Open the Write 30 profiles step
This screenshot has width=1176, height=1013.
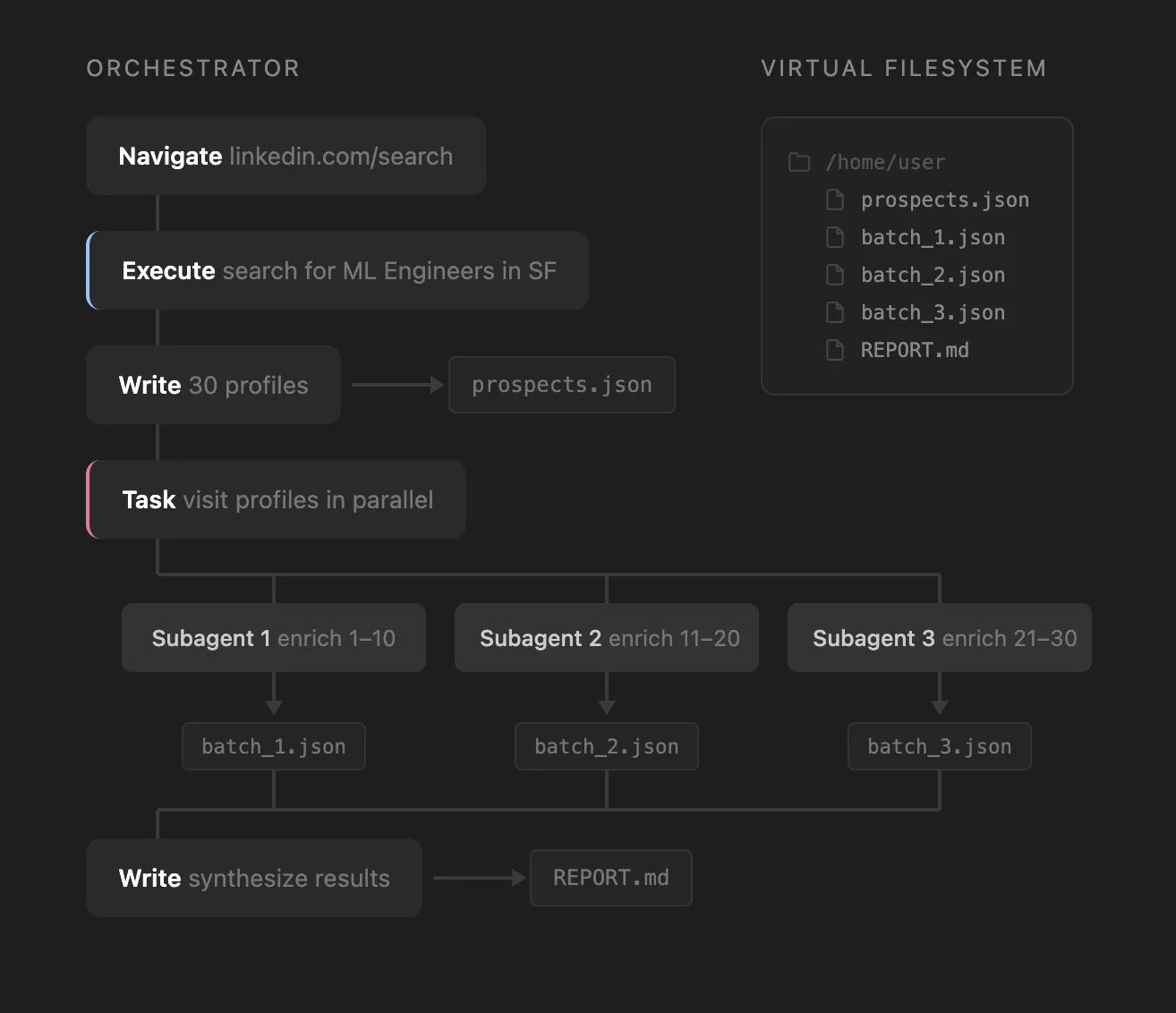(213, 385)
